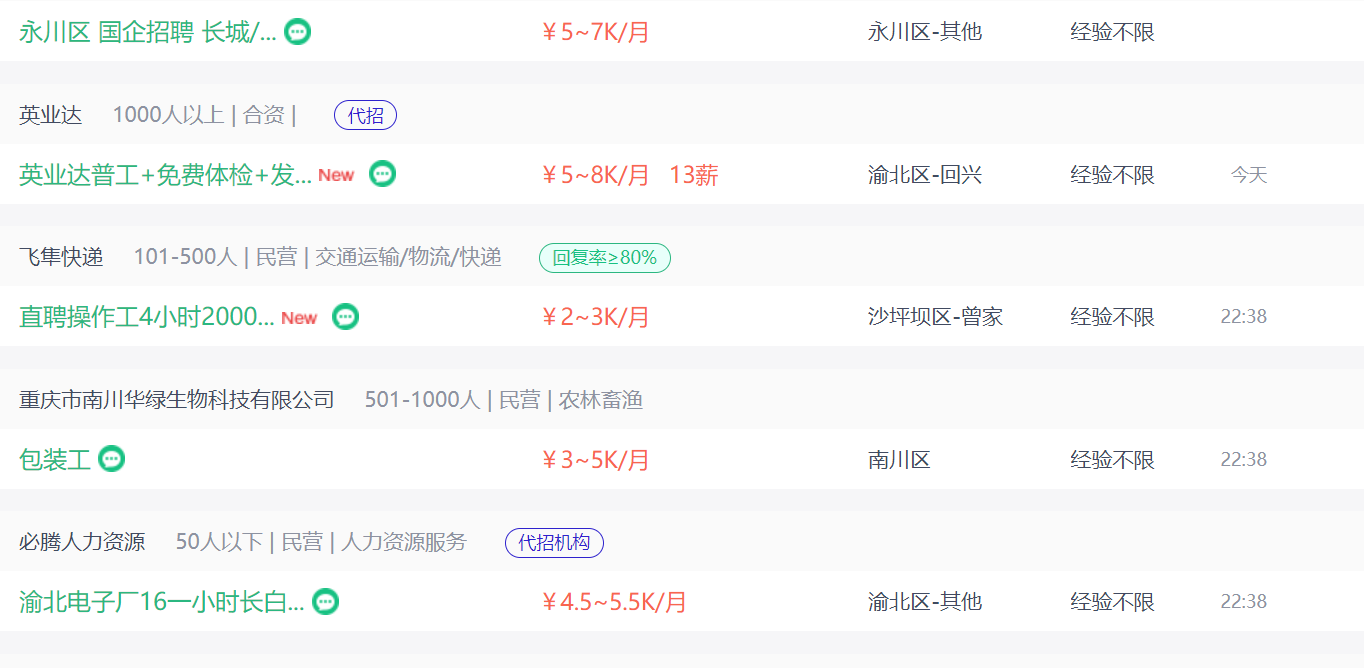1364x668 pixels.
Task: Open chat icon beside 永川区 国企招聘 job
Action: click(297, 31)
